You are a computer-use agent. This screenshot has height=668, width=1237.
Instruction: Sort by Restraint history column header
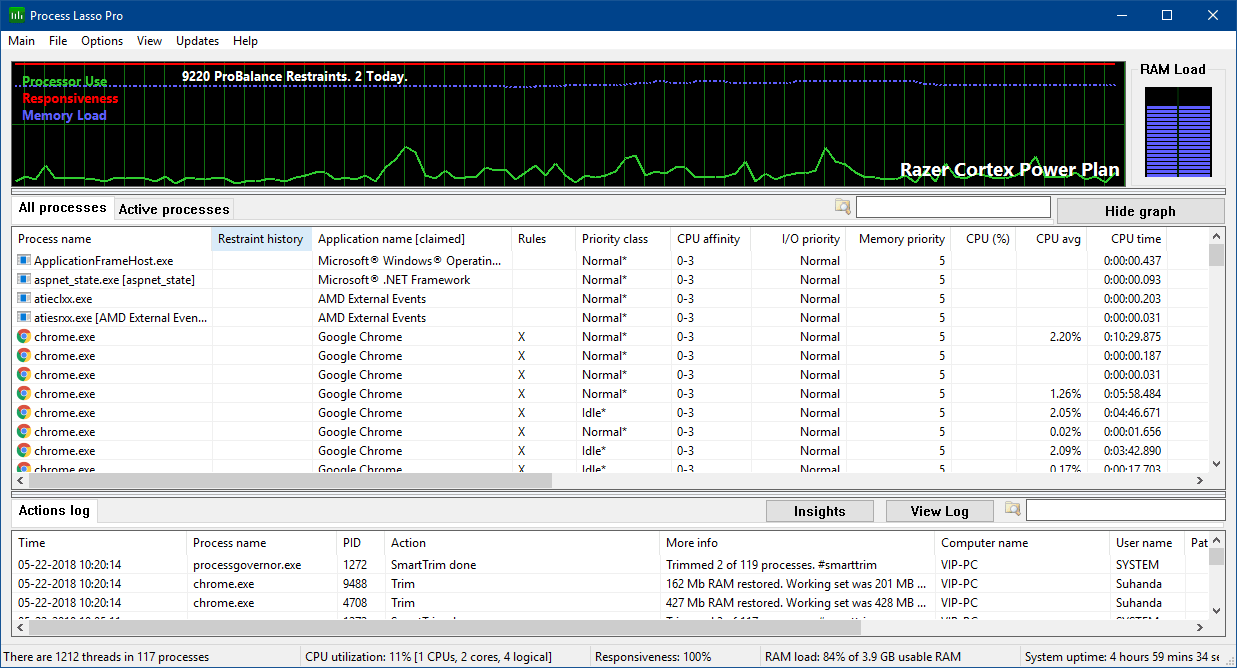click(260, 239)
